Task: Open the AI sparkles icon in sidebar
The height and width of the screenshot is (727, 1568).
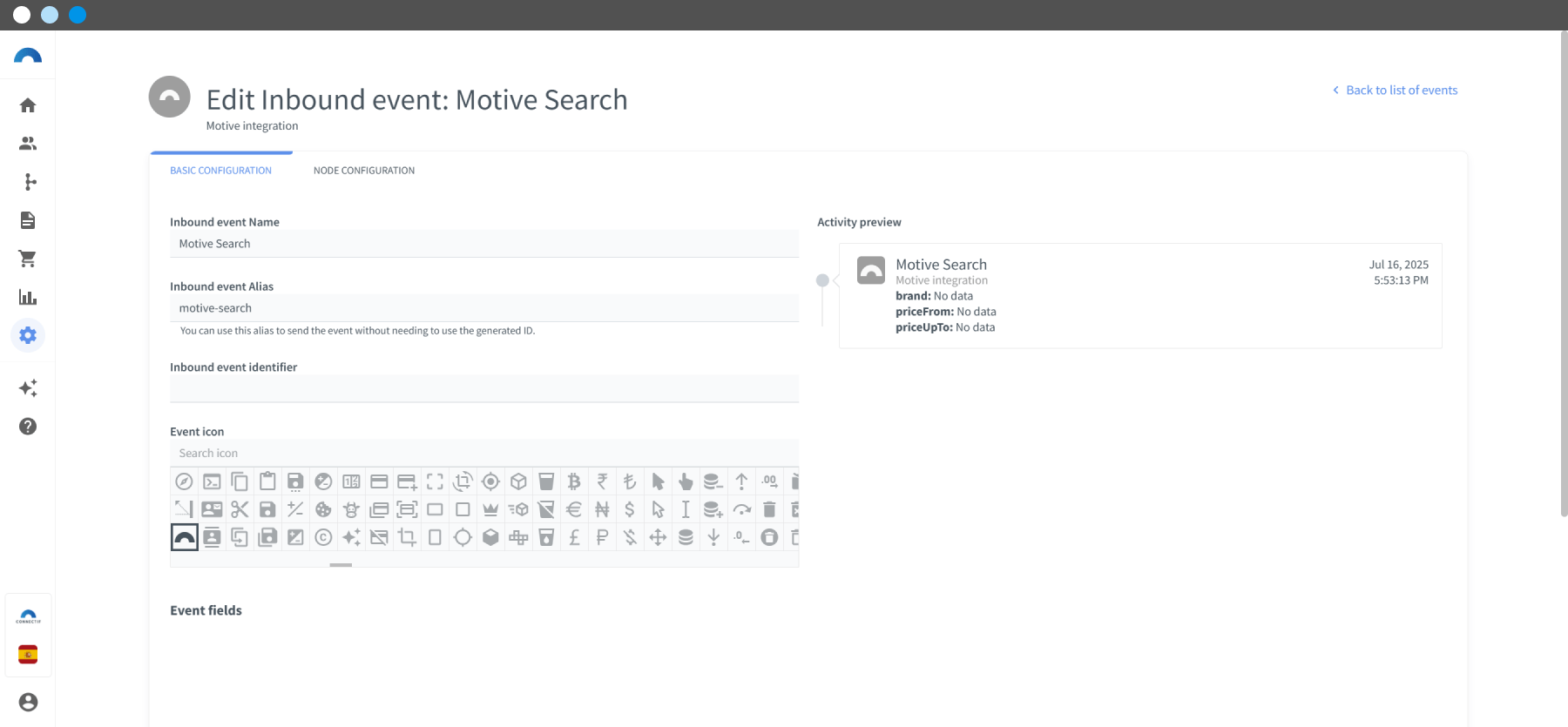Action: tap(28, 388)
